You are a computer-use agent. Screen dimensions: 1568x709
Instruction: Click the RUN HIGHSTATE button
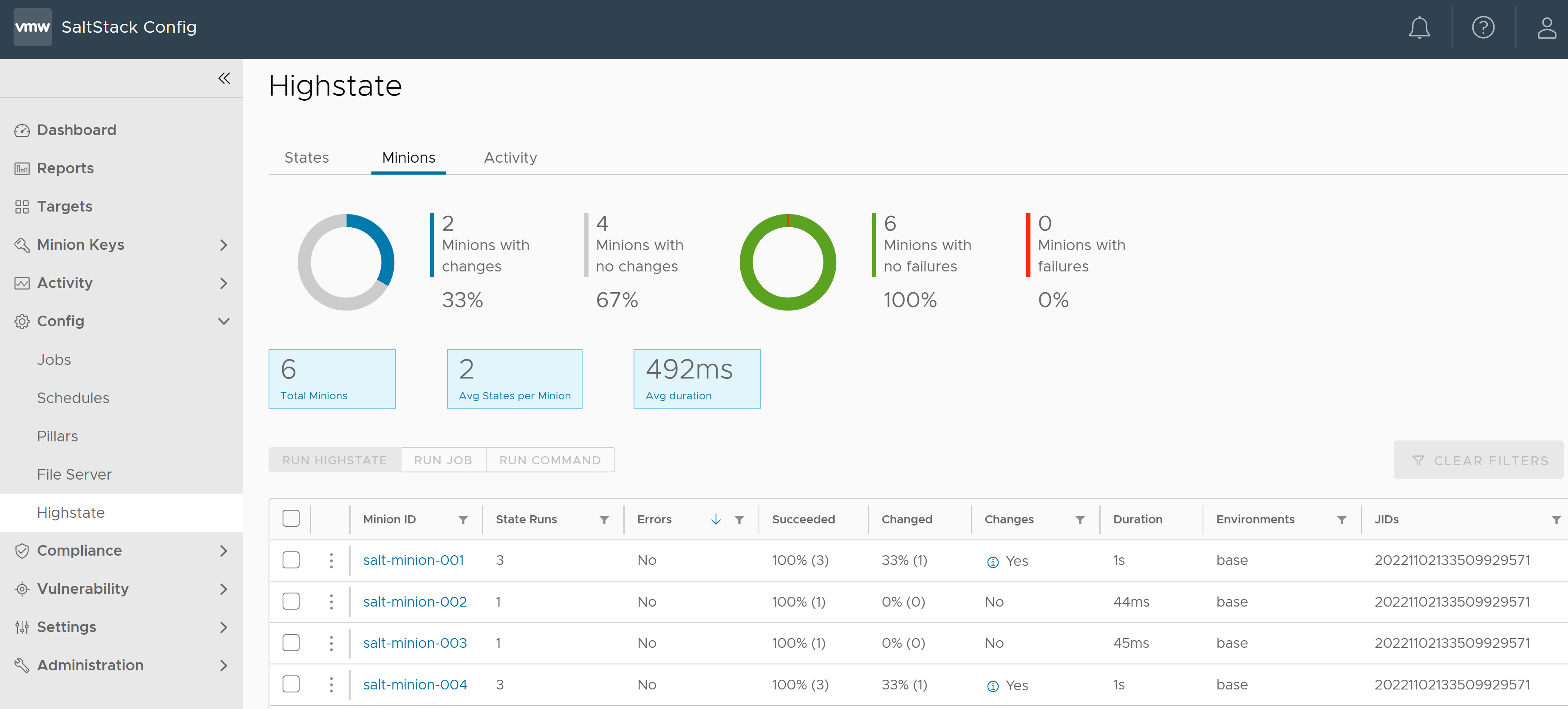335,460
